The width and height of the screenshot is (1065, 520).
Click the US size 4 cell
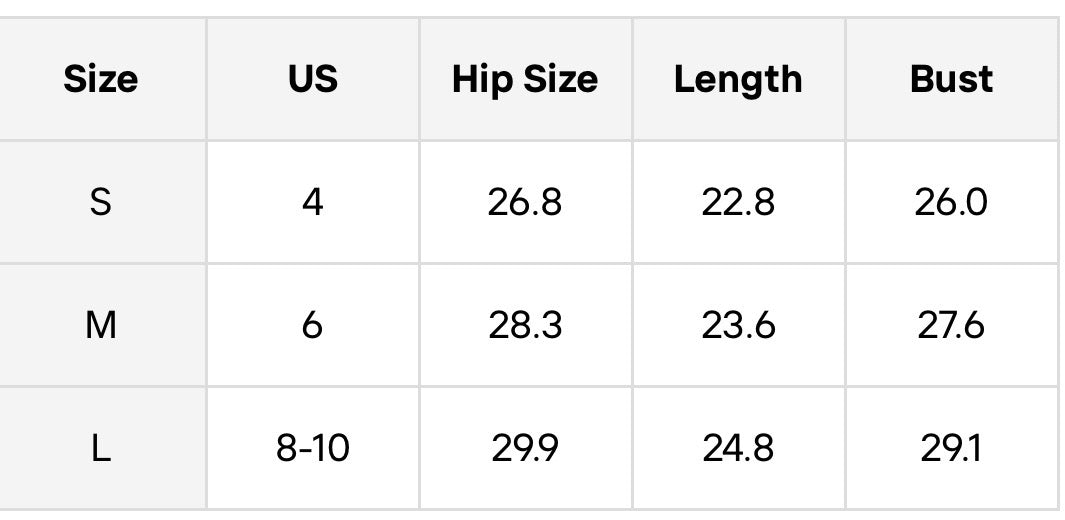coord(312,202)
